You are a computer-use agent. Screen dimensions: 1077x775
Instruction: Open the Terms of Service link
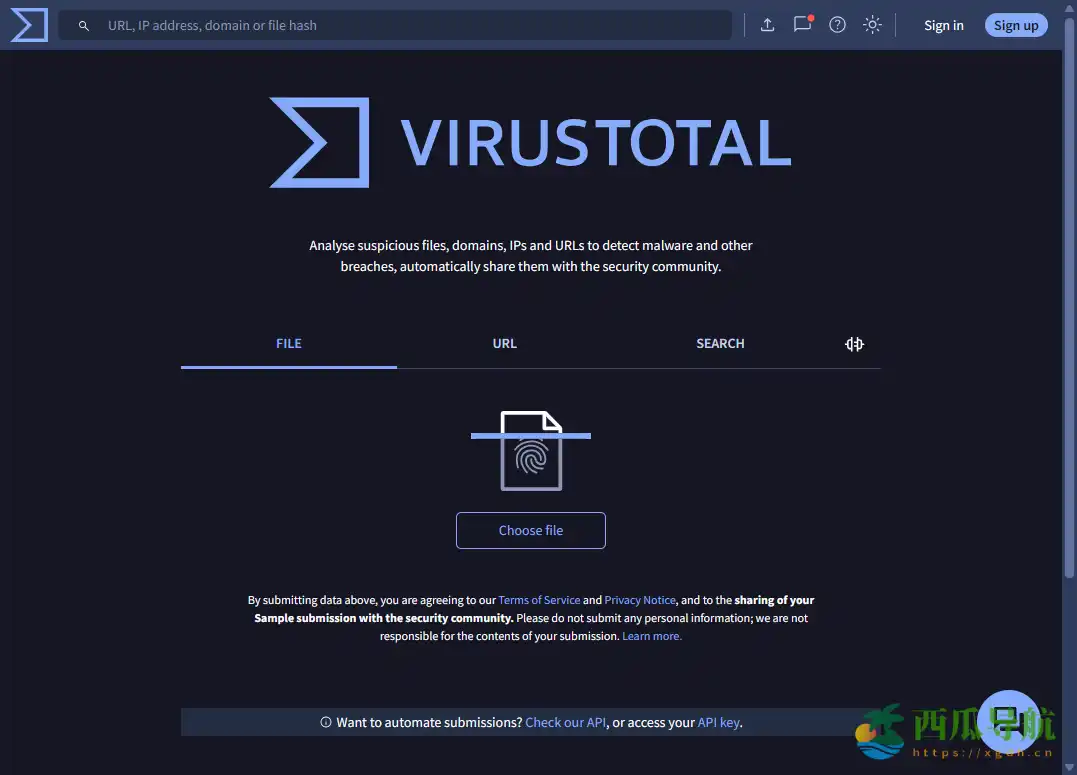[539, 600]
